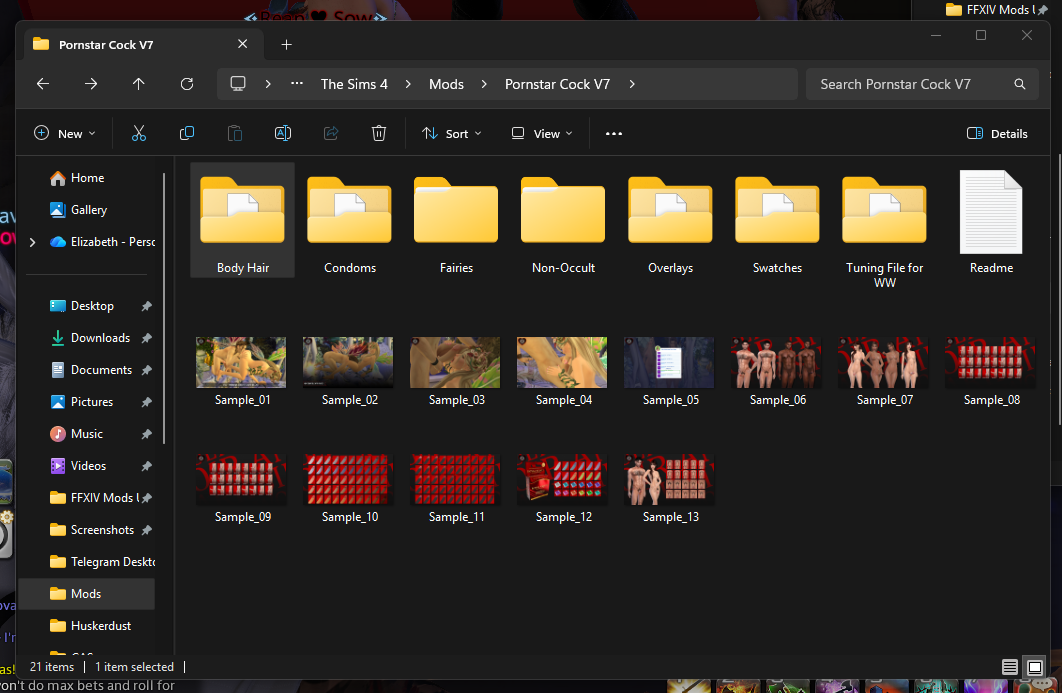Open the Sort dropdown menu

pos(452,133)
